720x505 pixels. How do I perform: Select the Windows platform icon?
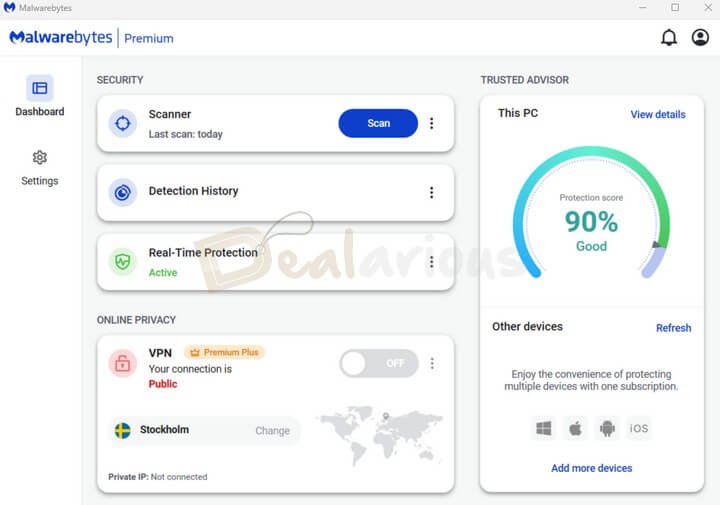544,428
